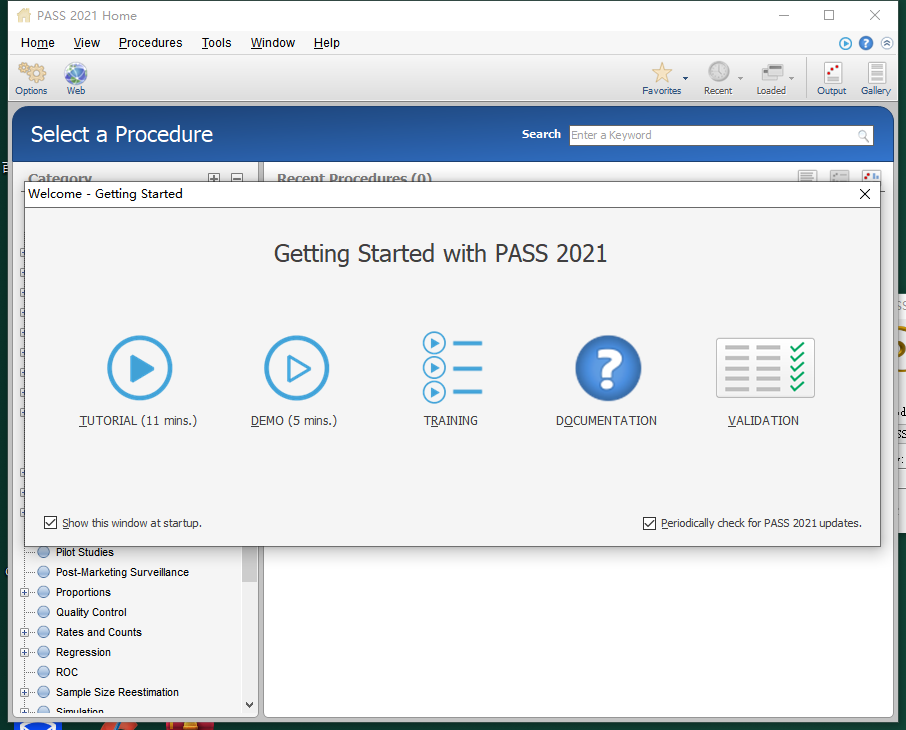The width and height of the screenshot is (906, 730).
Task: Click the blue play icon near menu bar
Action: click(x=845, y=43)
